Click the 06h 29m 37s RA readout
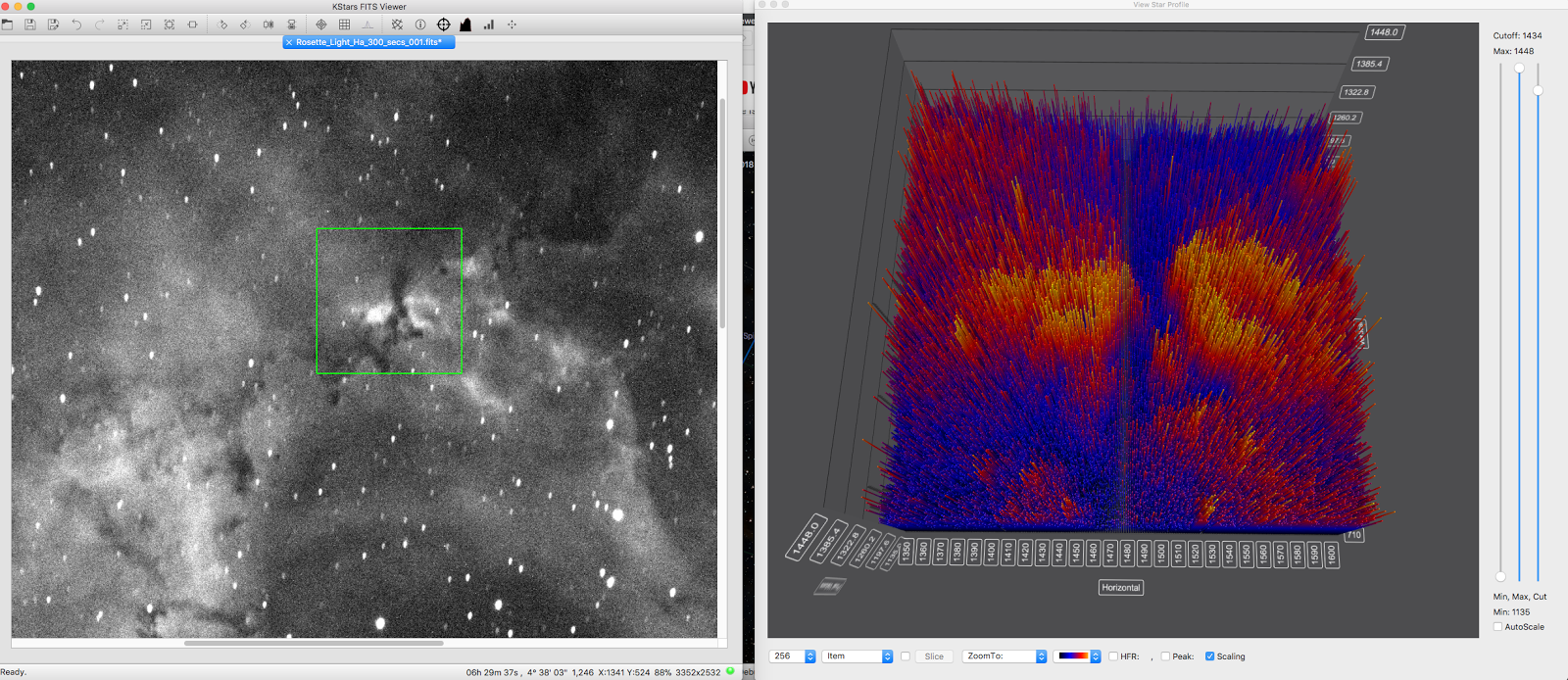This screenshot has height=680, width=1568. coord(492,672)
